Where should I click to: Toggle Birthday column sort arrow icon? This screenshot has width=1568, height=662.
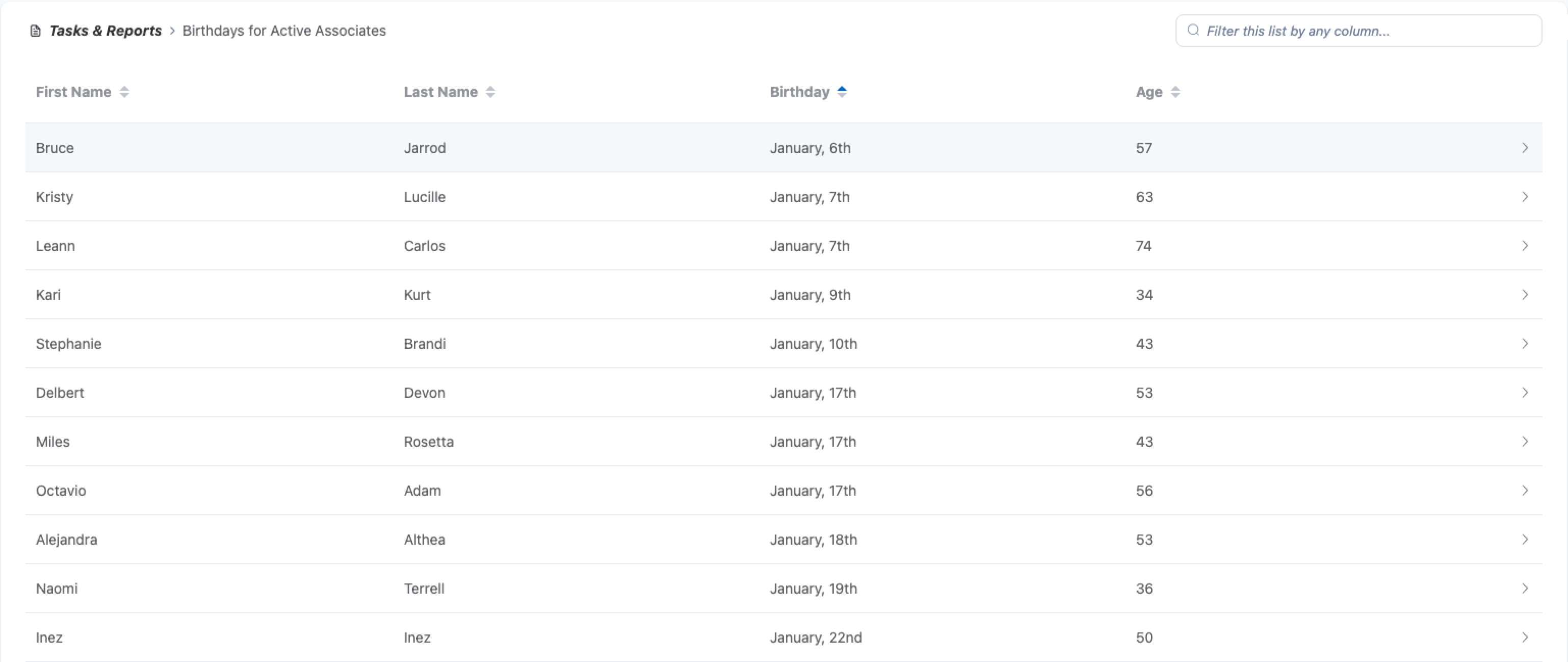point(842,92)
